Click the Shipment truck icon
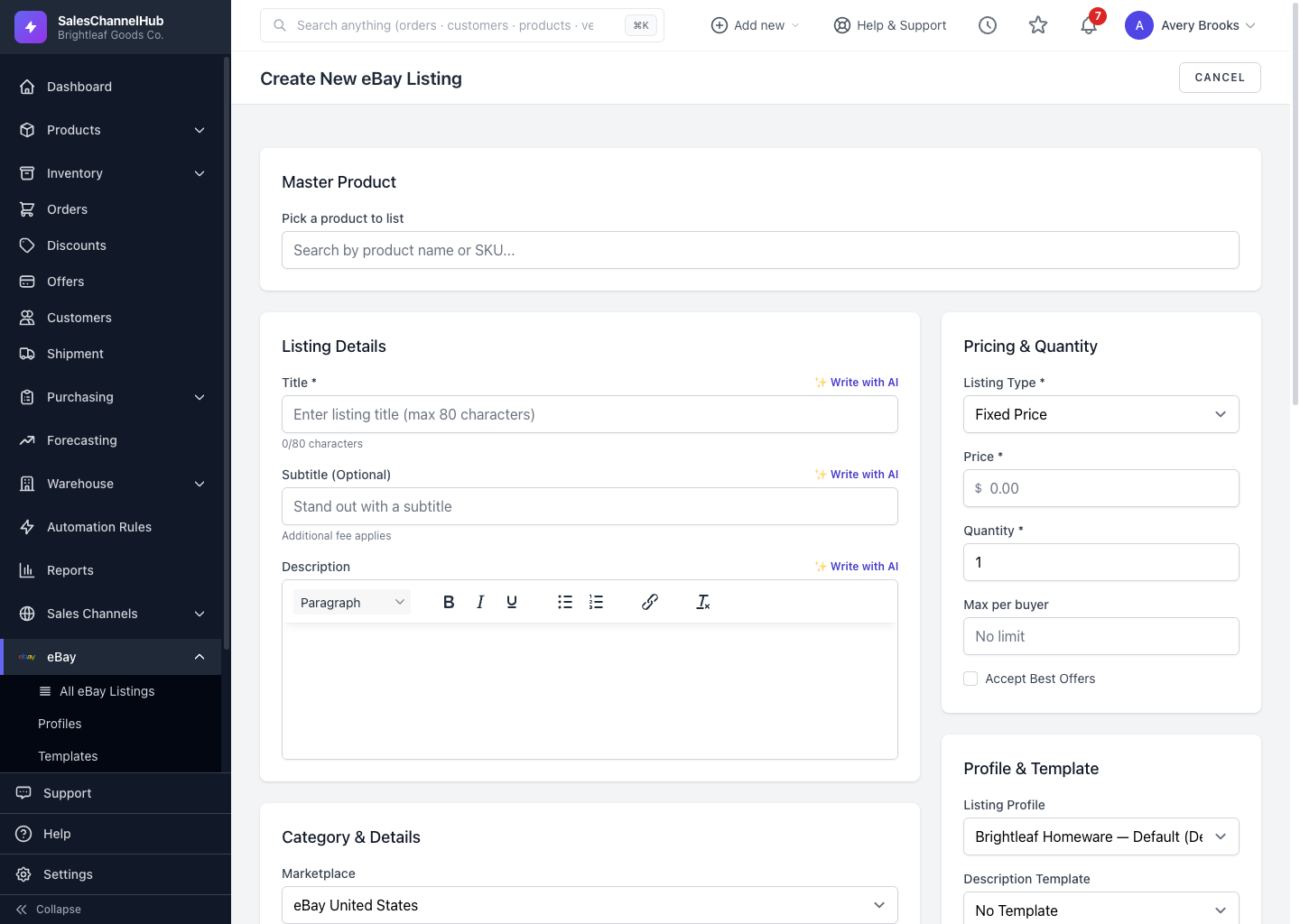This screenshot has width=1300, height=924. [27, 354]
